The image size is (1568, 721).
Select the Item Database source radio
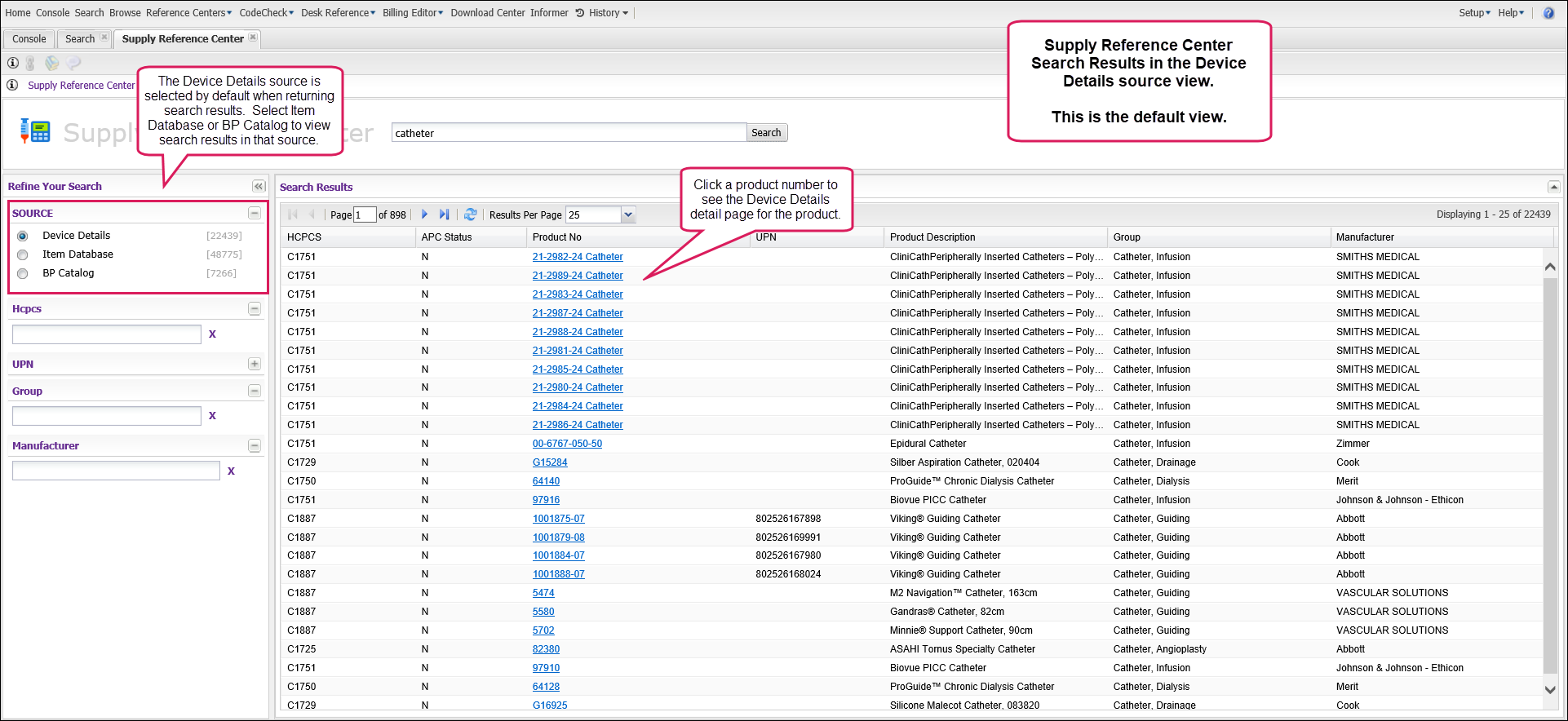[x=23, y=255]
